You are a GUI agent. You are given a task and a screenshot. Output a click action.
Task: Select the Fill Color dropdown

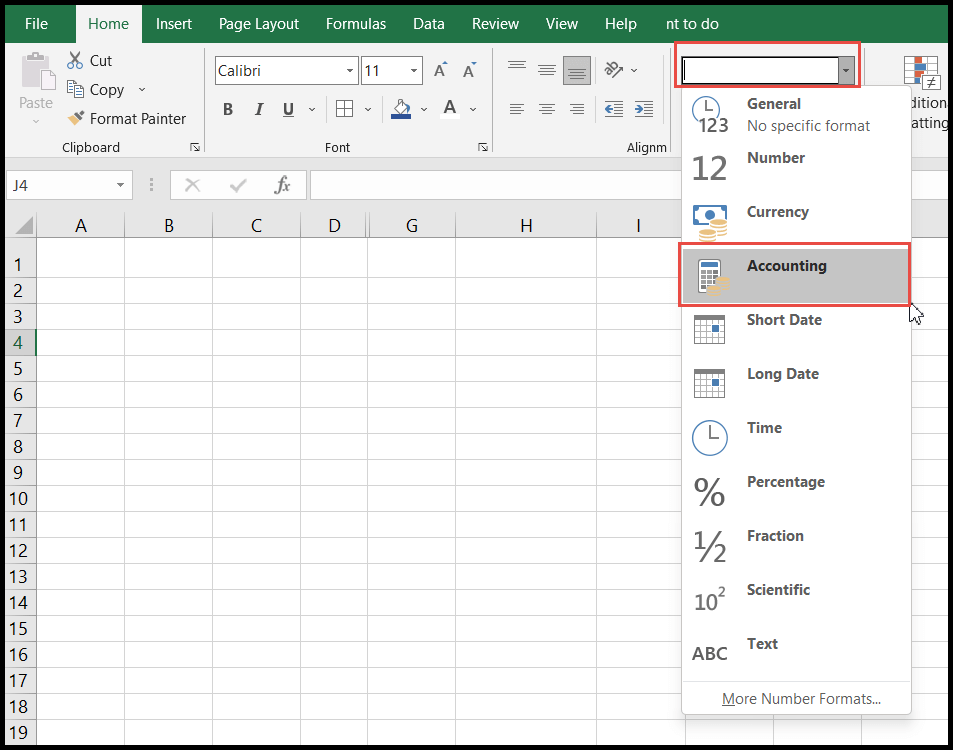coord(422,108)
